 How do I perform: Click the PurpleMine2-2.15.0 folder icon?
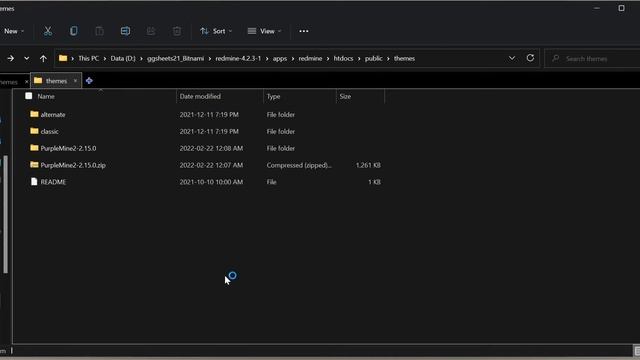pos(34,148)
